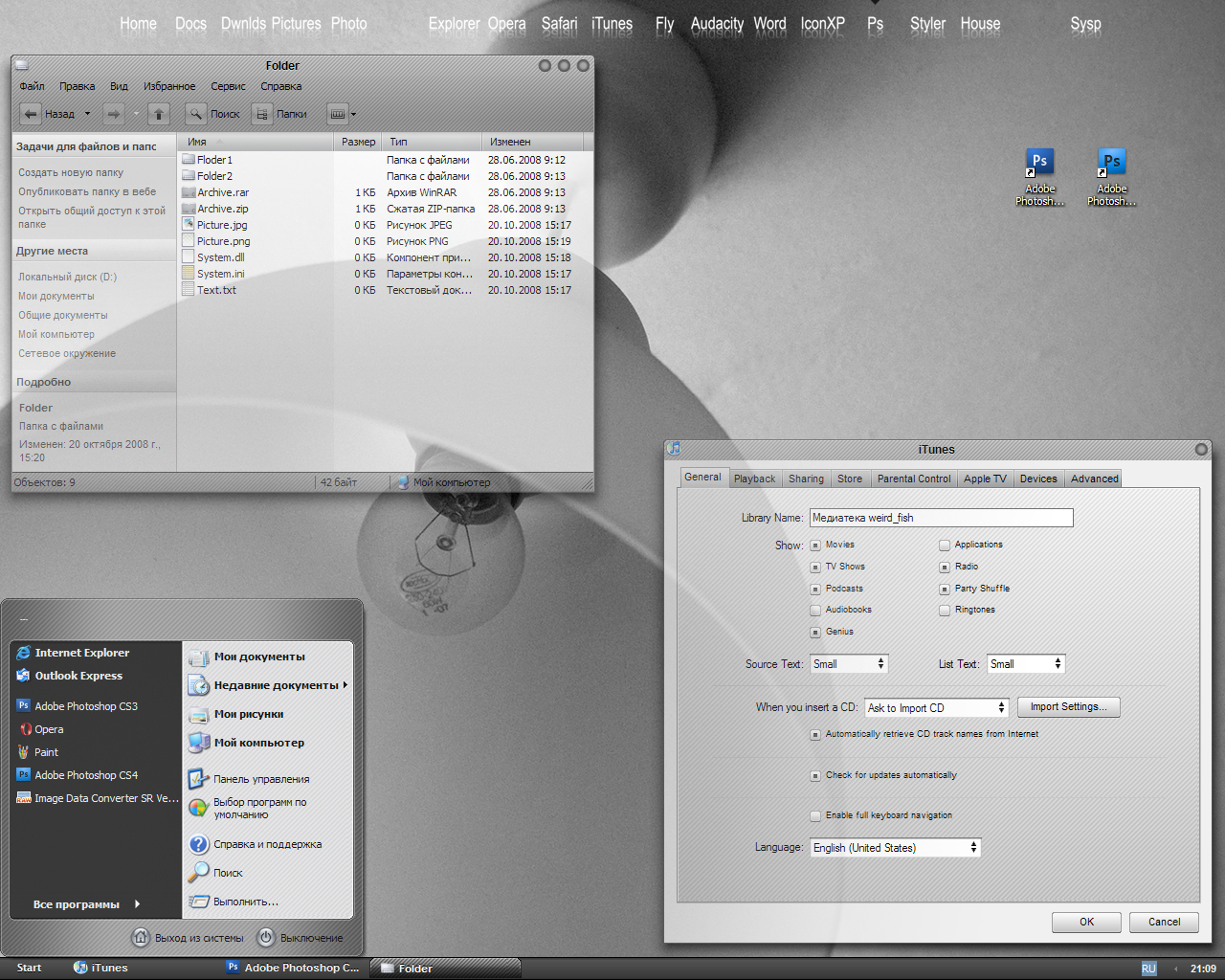This screenshot has width=1225, height=980.
Task: Click the Папки folders icon in toolbar
Action: point(263,114)
